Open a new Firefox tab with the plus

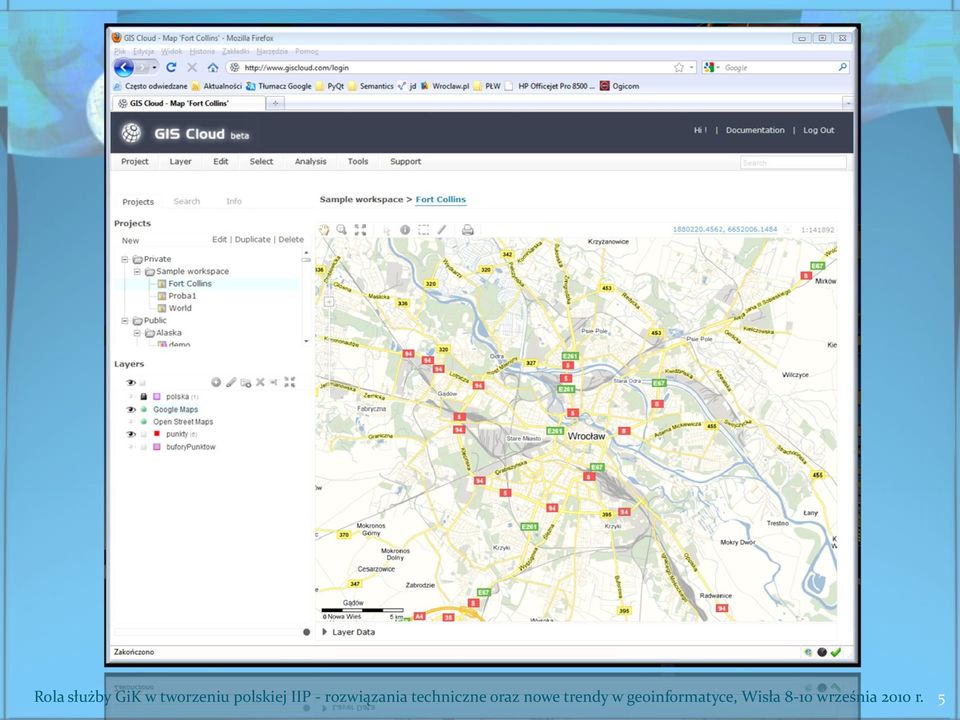coord(275,103)
